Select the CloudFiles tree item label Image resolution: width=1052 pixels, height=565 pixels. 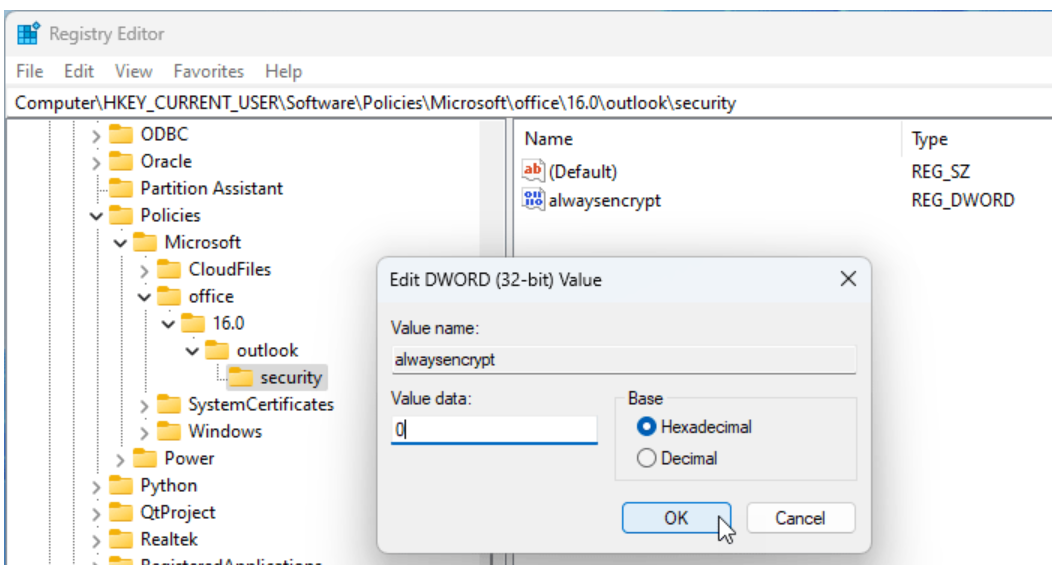pos(229,269)
